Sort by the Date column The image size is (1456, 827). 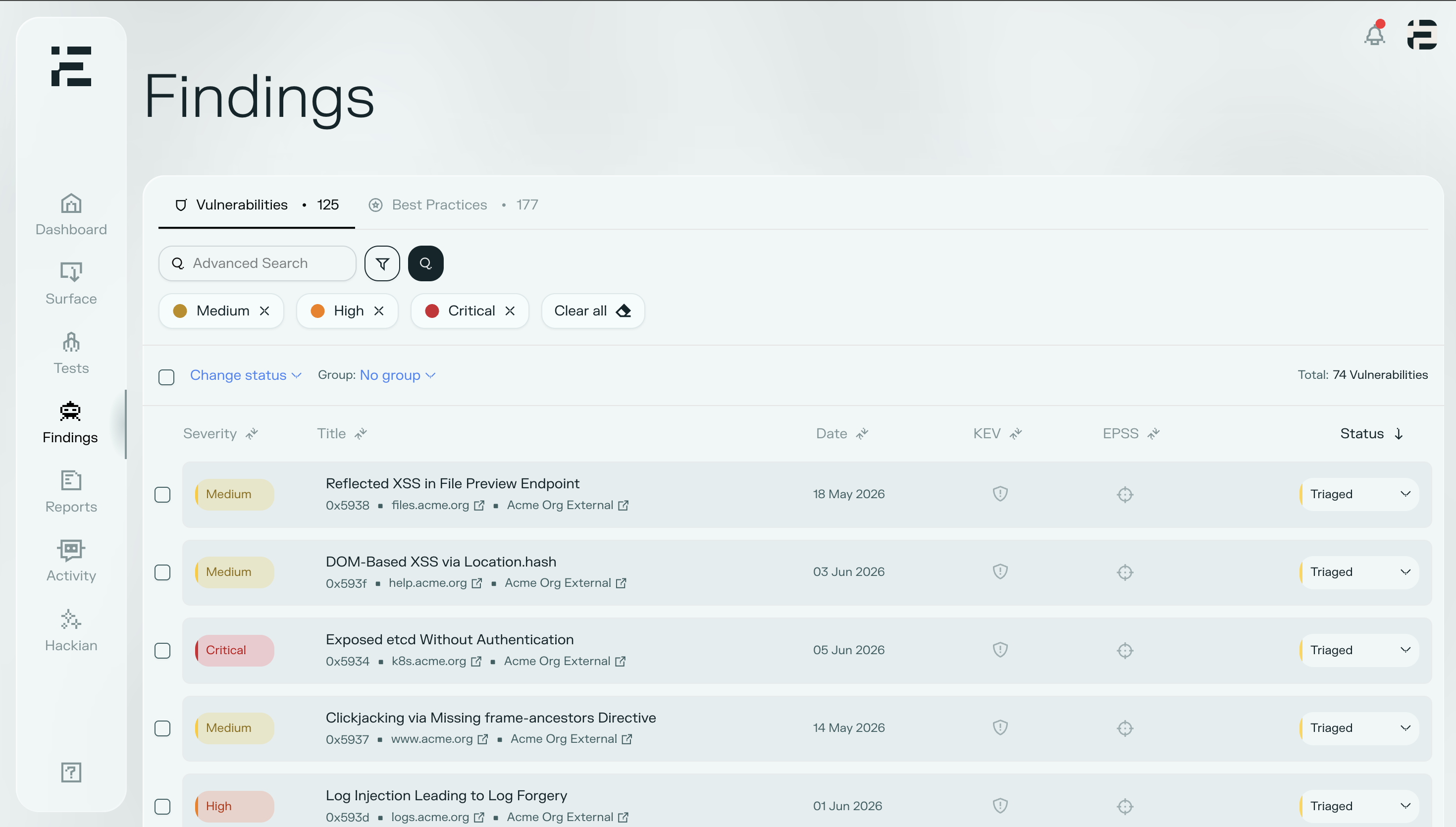click(842, 433)
